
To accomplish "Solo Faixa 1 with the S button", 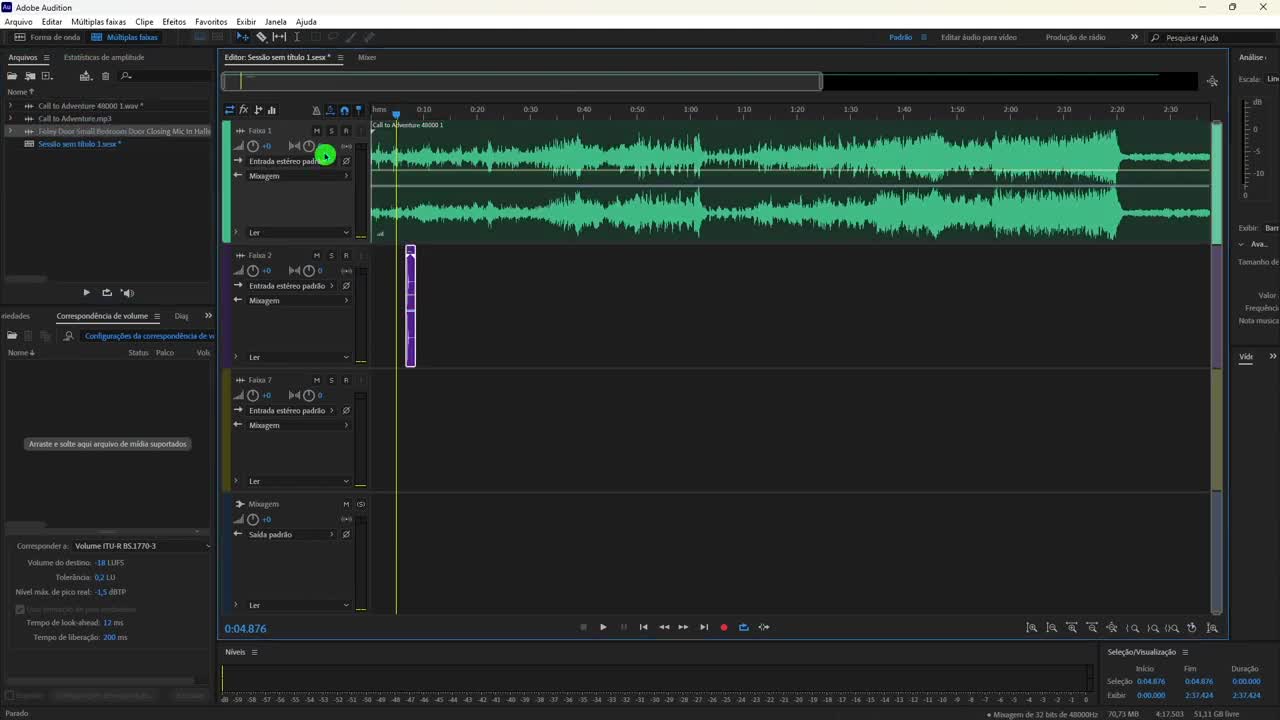I will coord(331,131).
